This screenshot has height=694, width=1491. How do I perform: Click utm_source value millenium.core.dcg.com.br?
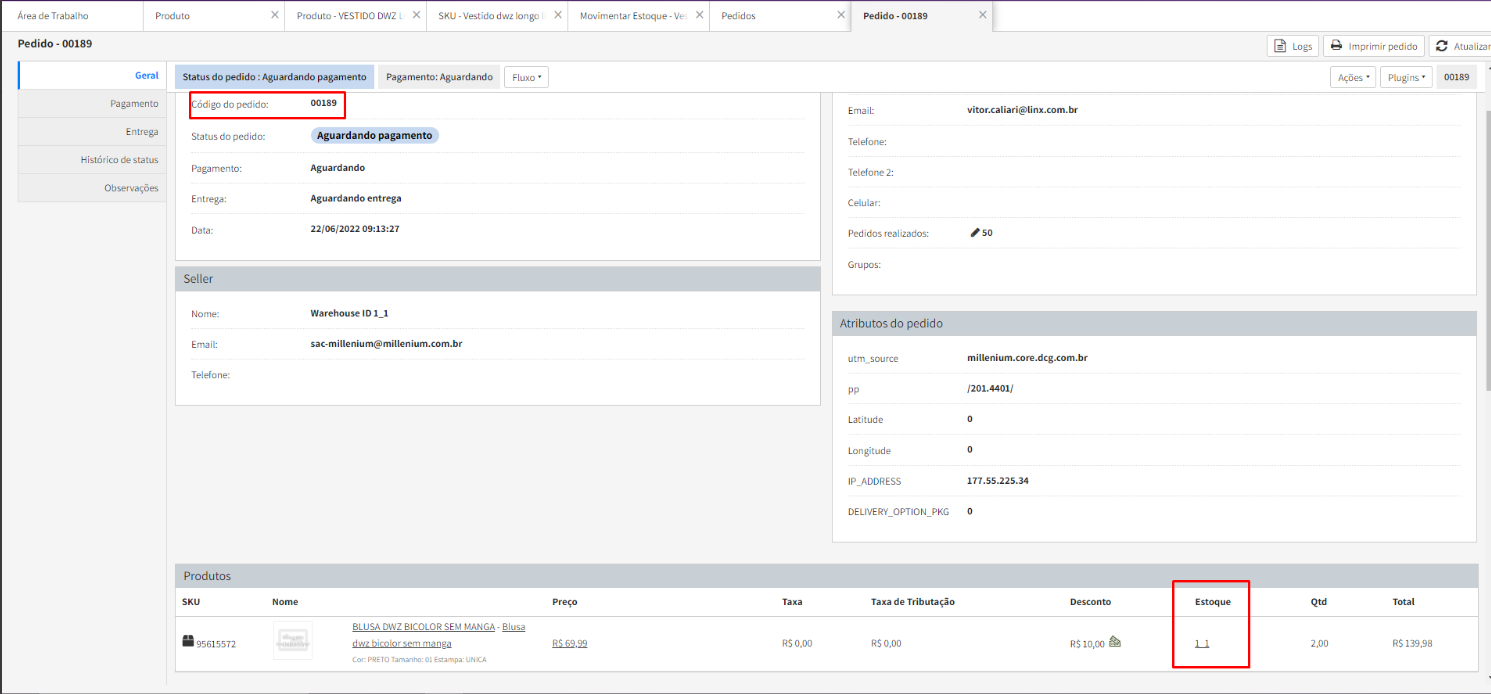pyautogui.click(x=1027, y=357)
